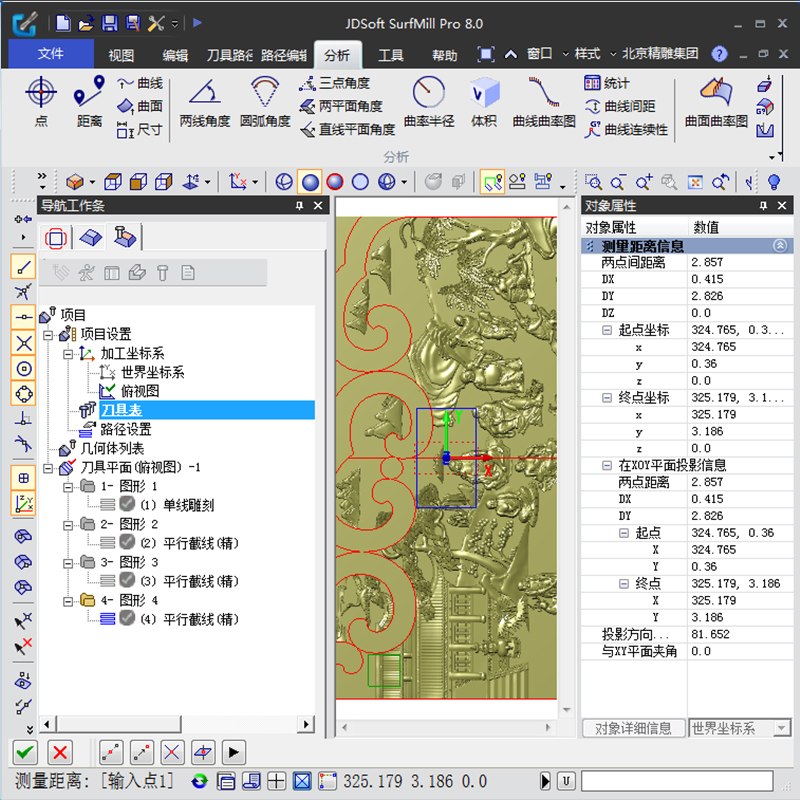This screenshot has width=800, height=800.
Task: Switch to the 工具 ribbon tab
Action: (x=391, y=55)
